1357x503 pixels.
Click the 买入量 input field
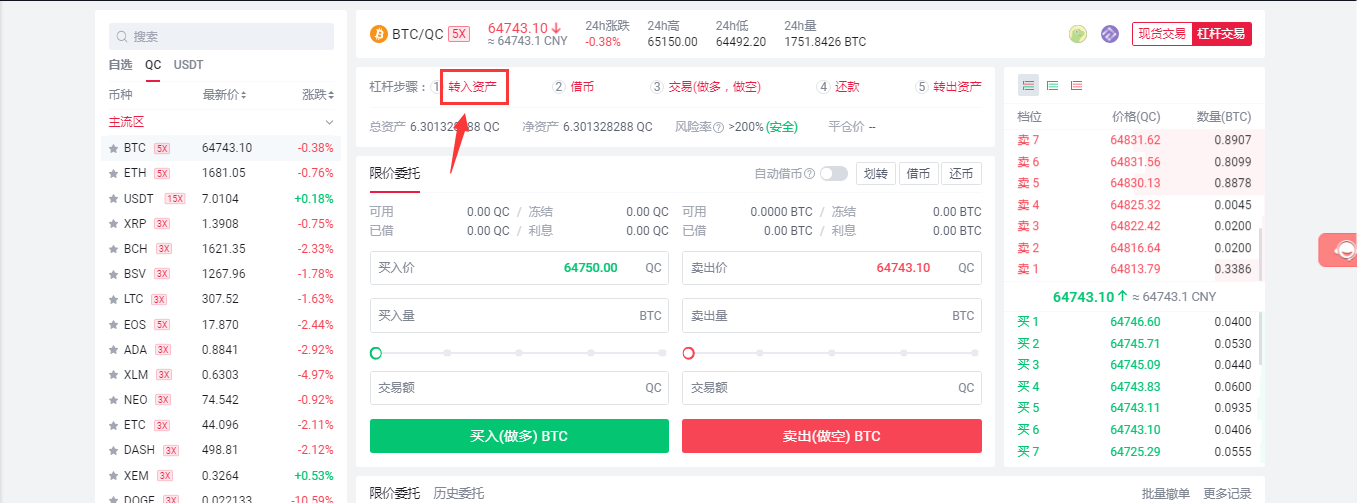point(519,315)
